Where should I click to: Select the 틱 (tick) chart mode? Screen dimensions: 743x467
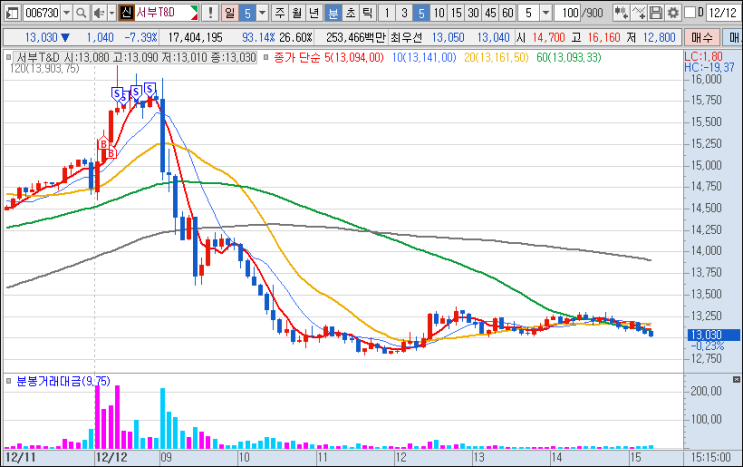[x=367, y=13]
